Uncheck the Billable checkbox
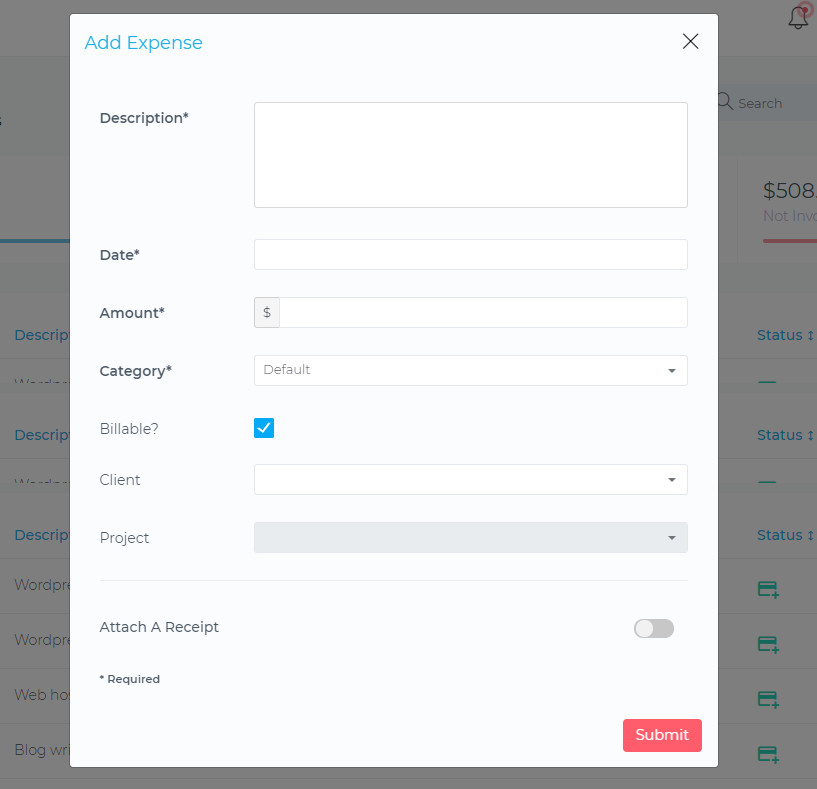817x789 pixels. (x=264, y=428)
